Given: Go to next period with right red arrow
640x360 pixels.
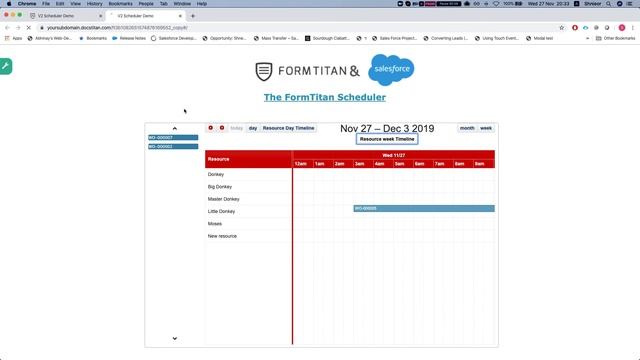Looking at the screenshot, I should [x=222, y=128].
